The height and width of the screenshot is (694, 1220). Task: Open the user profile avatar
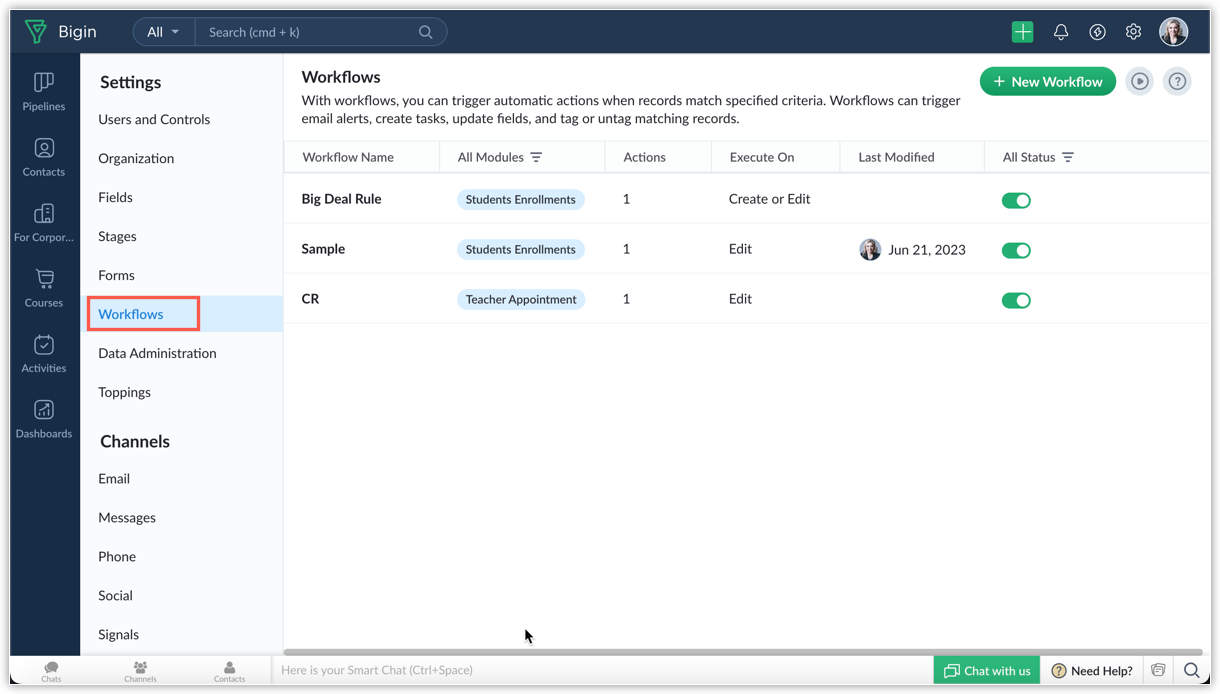(1173, 32)
